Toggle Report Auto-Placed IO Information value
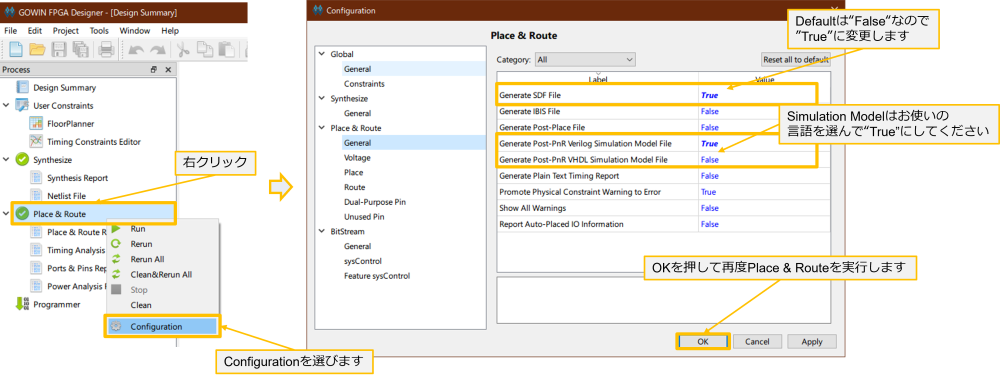This screenshot has width=1000, height=377. tap(710, 224)
